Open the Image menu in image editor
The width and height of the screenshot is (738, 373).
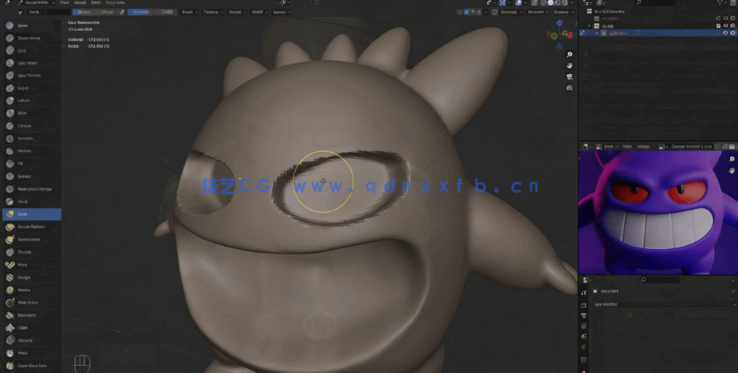[x=643, y=146]
